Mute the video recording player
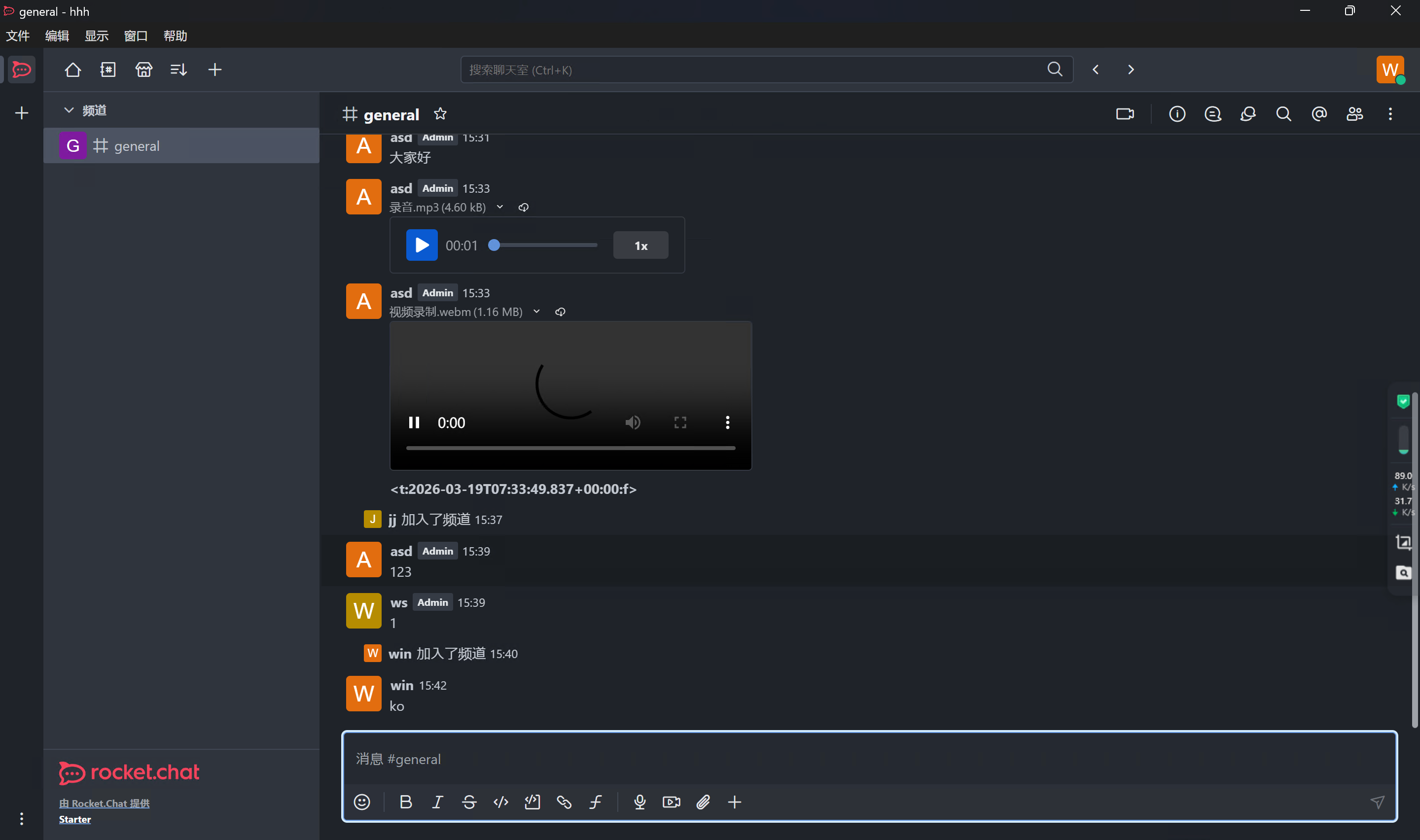The width and height of the screenshot is (1420, 840). [x=633, y=422]
